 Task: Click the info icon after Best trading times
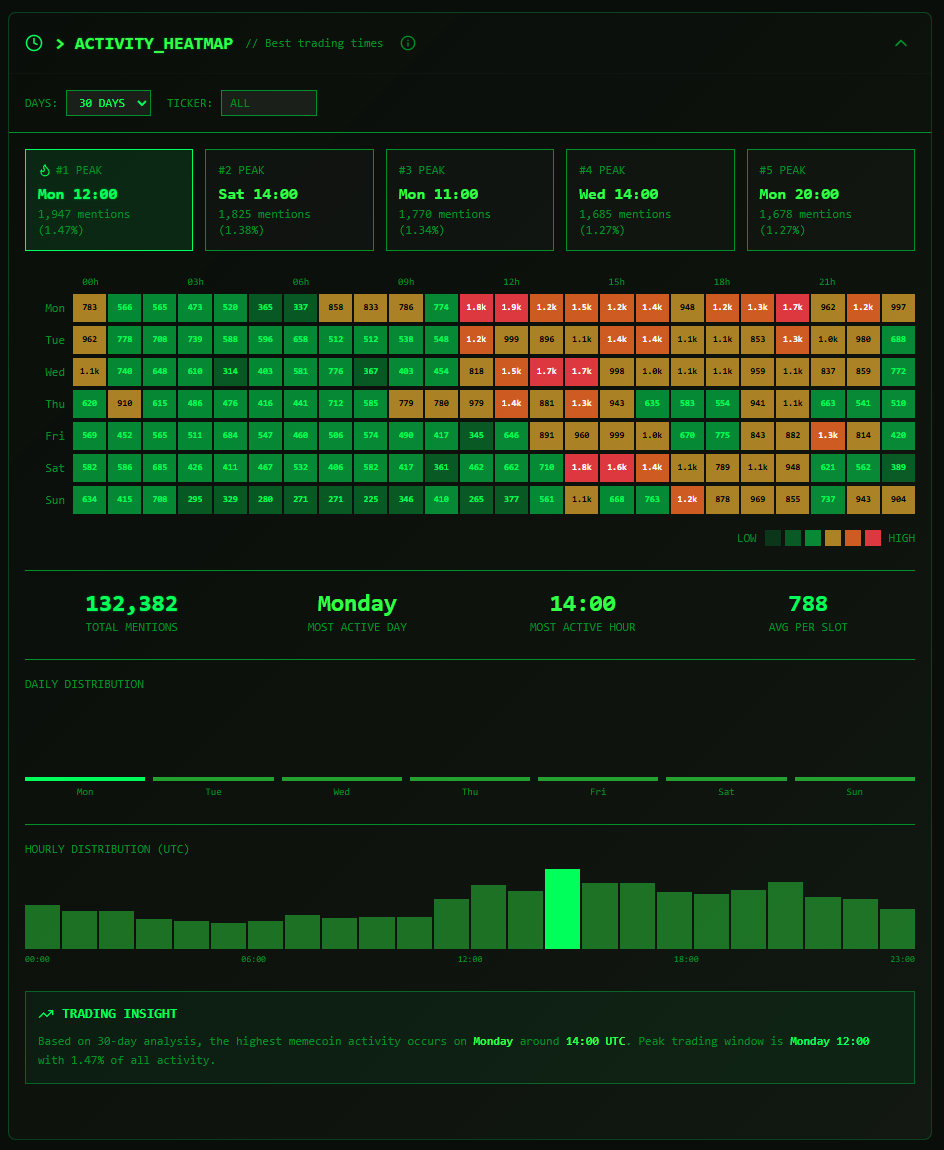tap(408, 43)
